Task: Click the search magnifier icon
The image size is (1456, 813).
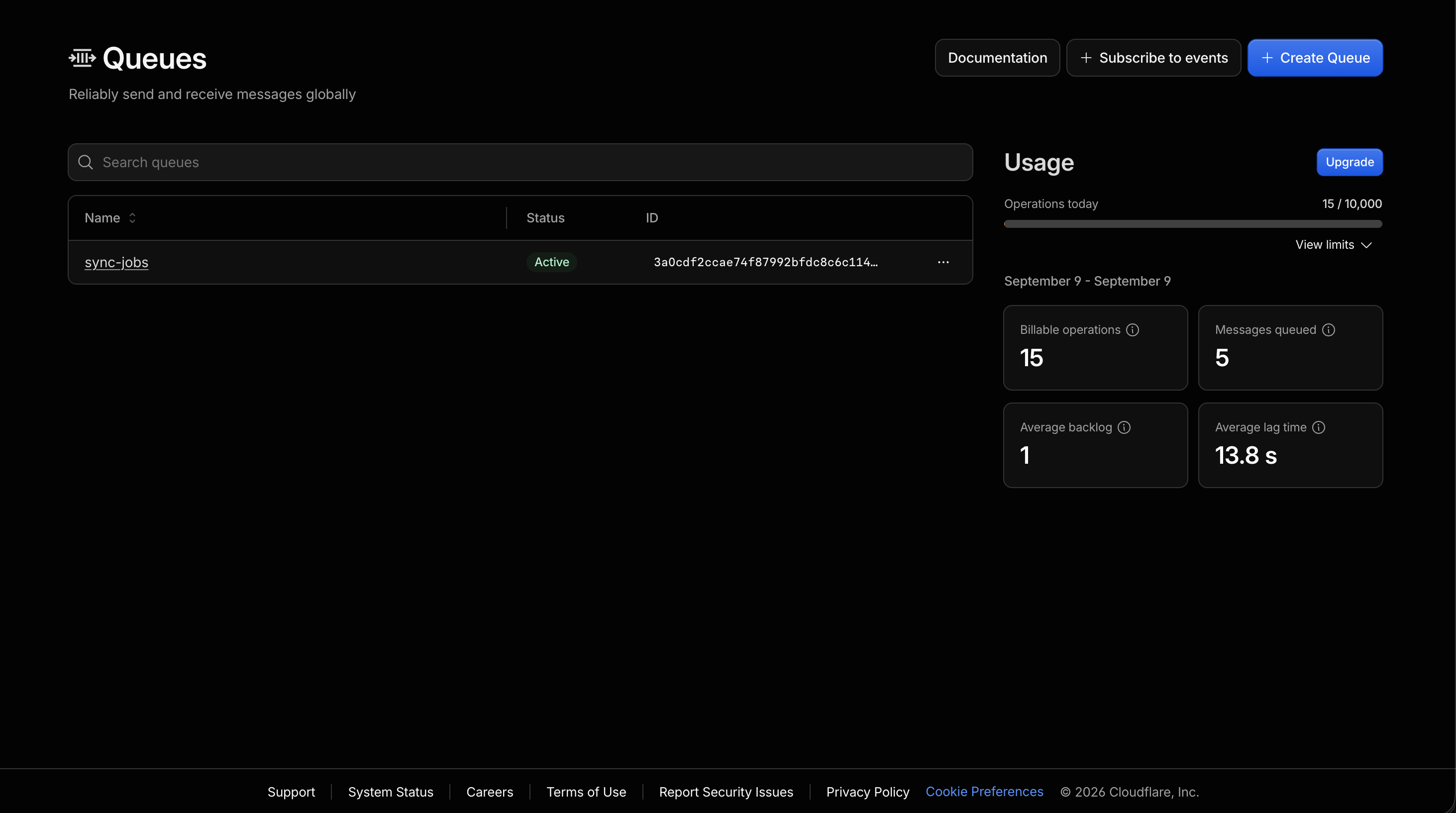Action: [x=86, y=162]
